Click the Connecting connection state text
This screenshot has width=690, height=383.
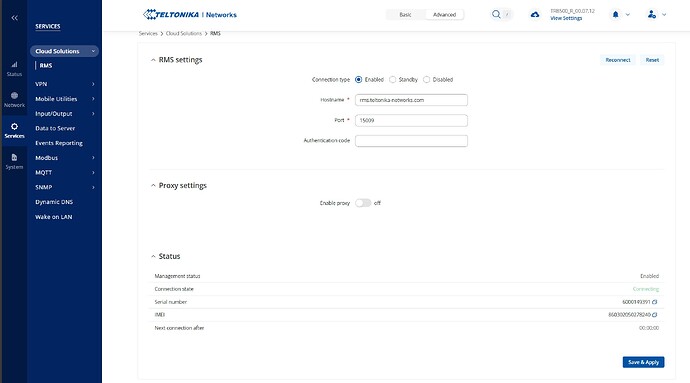point(646,289)
